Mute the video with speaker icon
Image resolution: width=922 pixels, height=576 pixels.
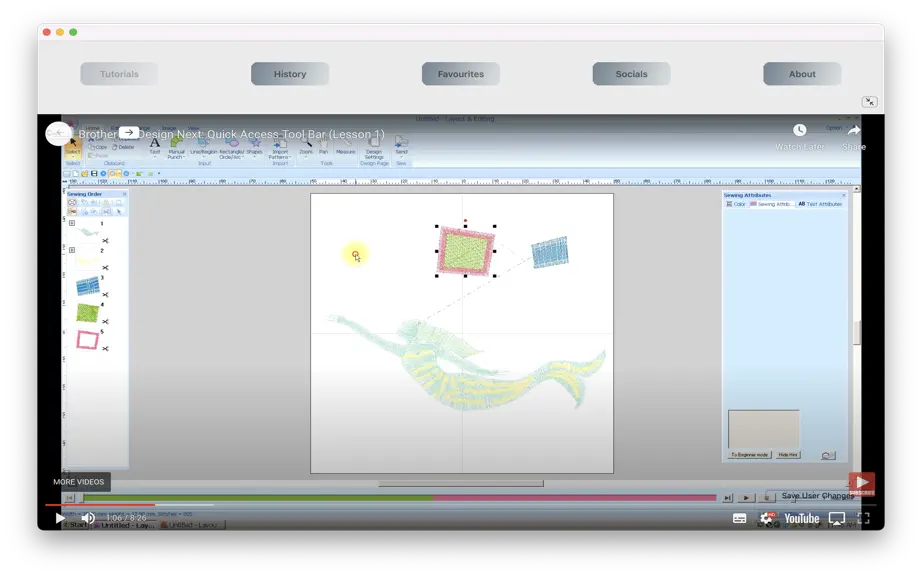point(88,518)
